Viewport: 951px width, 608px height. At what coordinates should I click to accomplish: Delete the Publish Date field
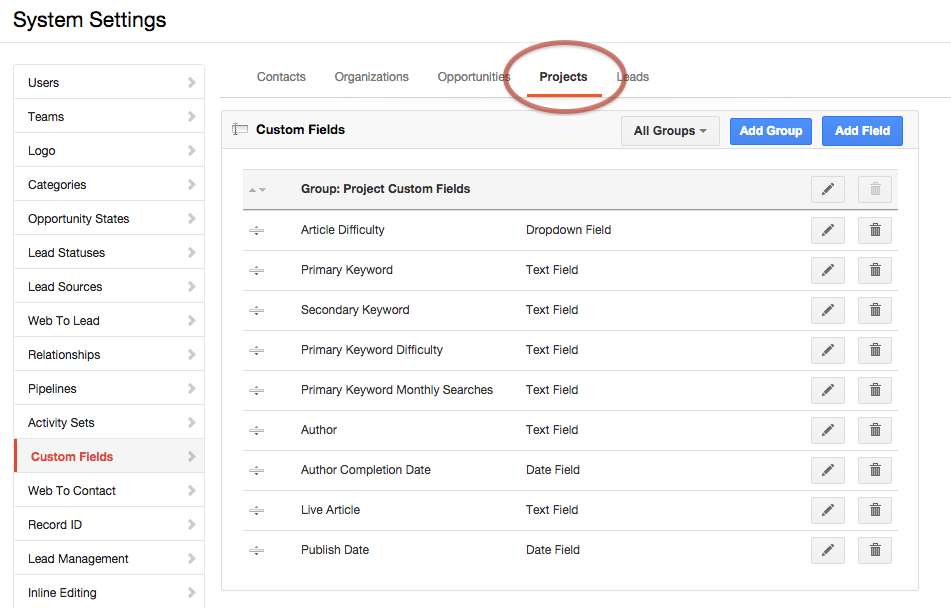875,550
